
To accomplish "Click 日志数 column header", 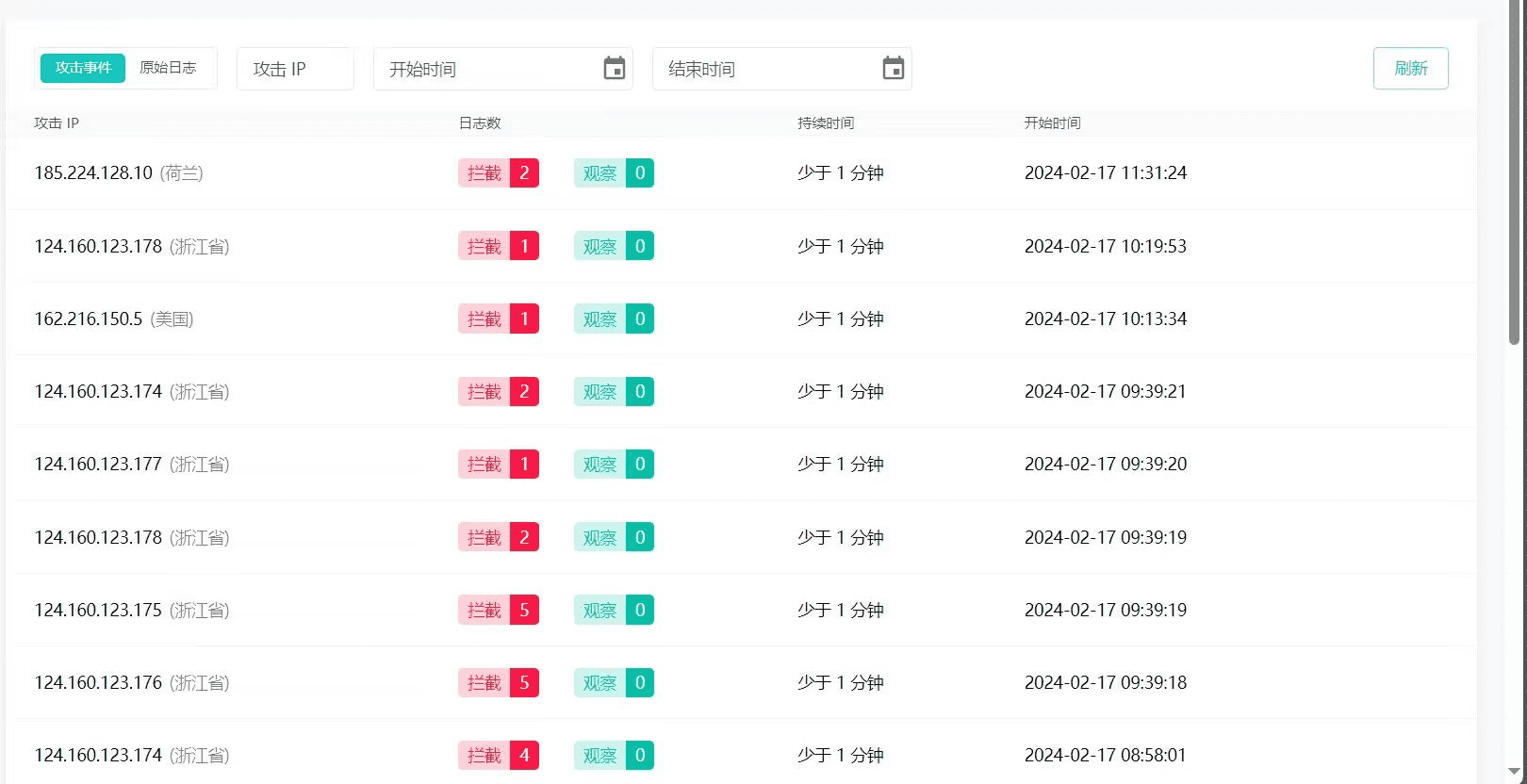I will point(480,123).
